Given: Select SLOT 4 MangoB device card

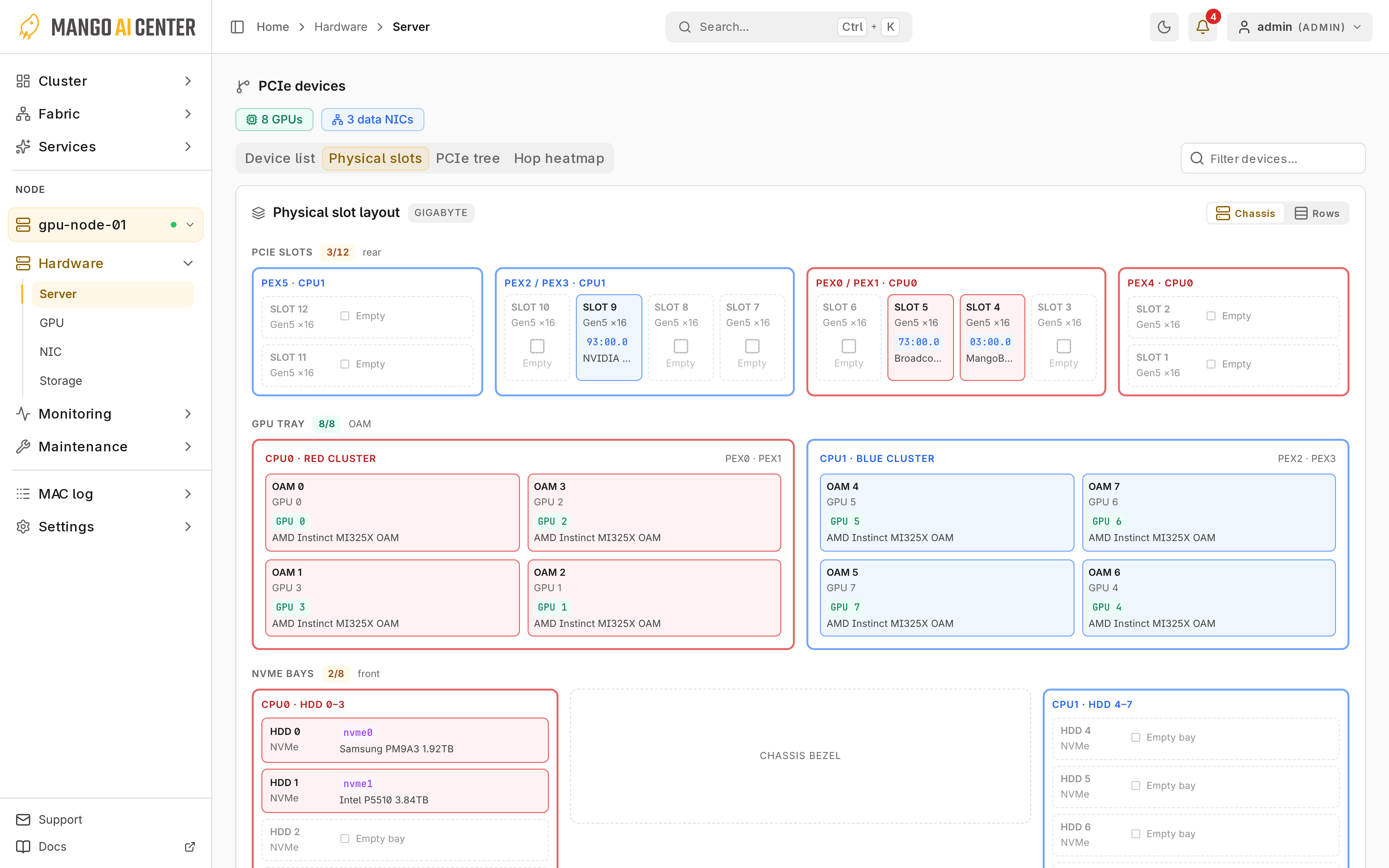Looking at the screenshot, I should (992, 337).
